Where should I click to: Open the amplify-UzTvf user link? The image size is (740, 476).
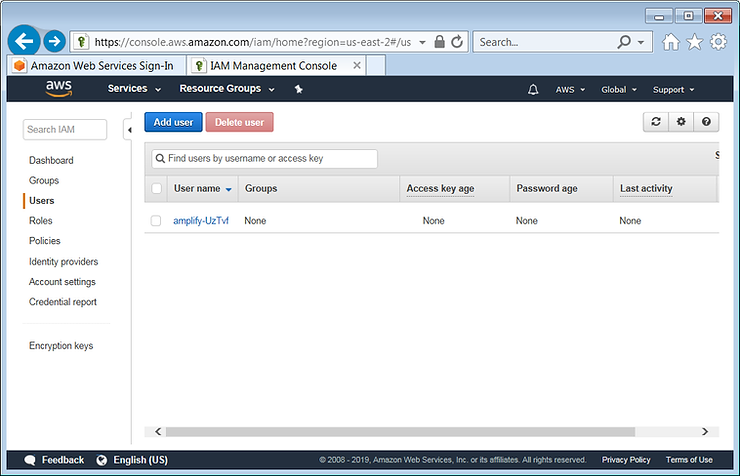pos(201,221)
